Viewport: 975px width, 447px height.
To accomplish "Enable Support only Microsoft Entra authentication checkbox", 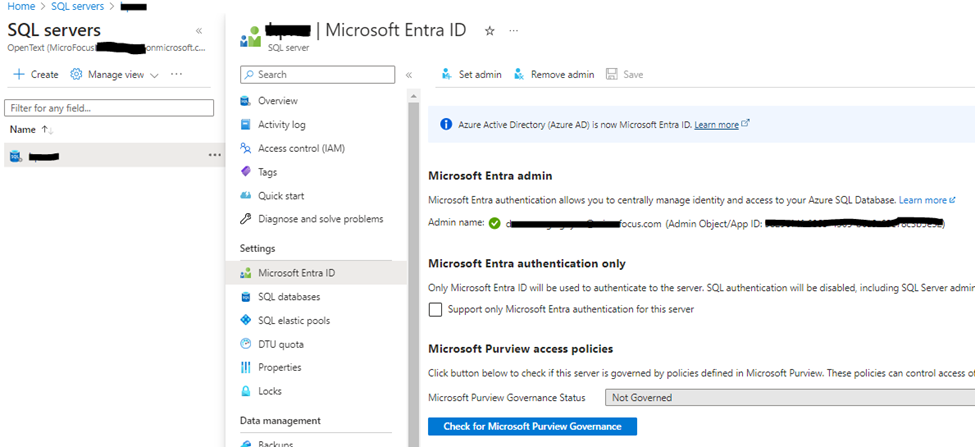I will 435,310.
